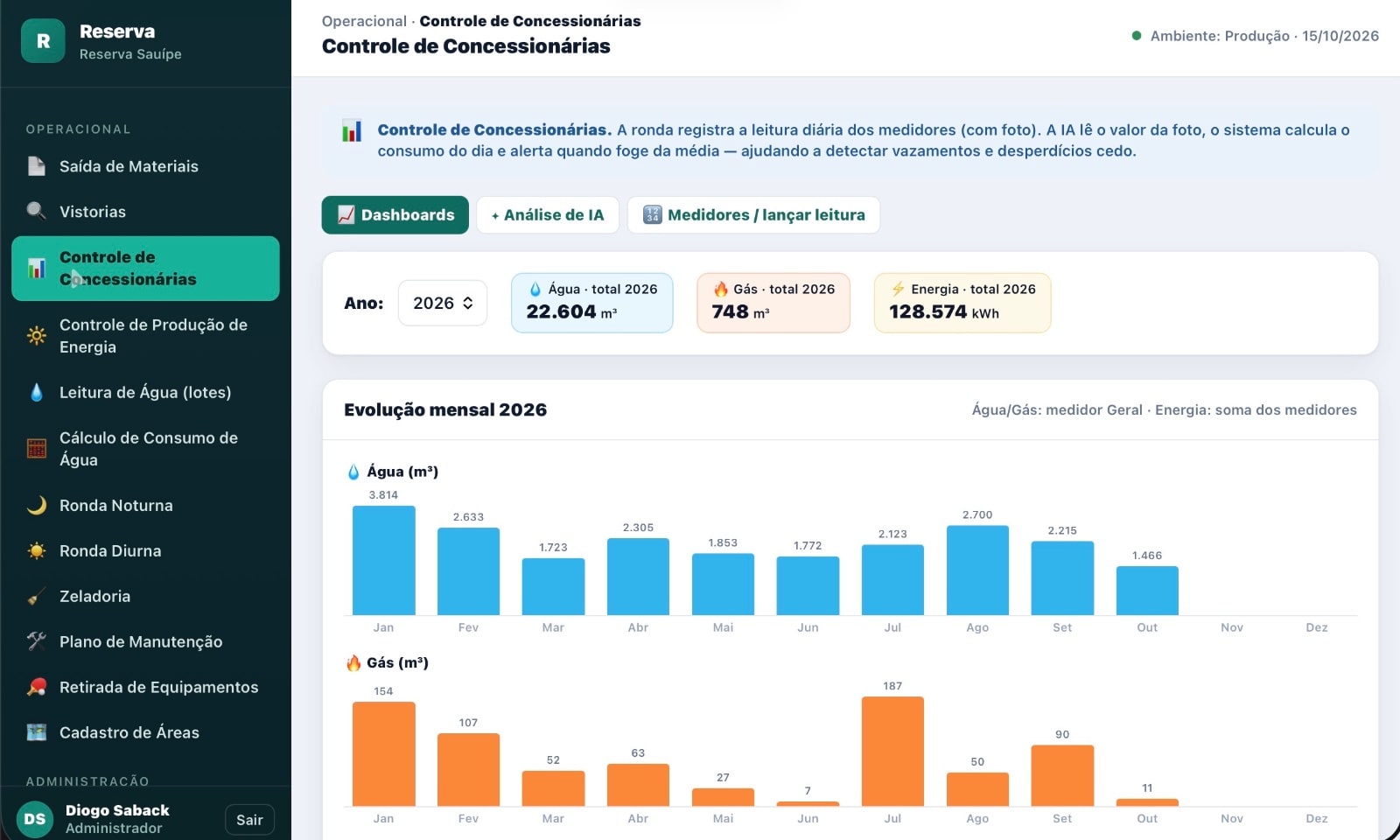Click the August water bar 2.700
This screenshot has height=840, width=1400.
(x=977, y=570)
